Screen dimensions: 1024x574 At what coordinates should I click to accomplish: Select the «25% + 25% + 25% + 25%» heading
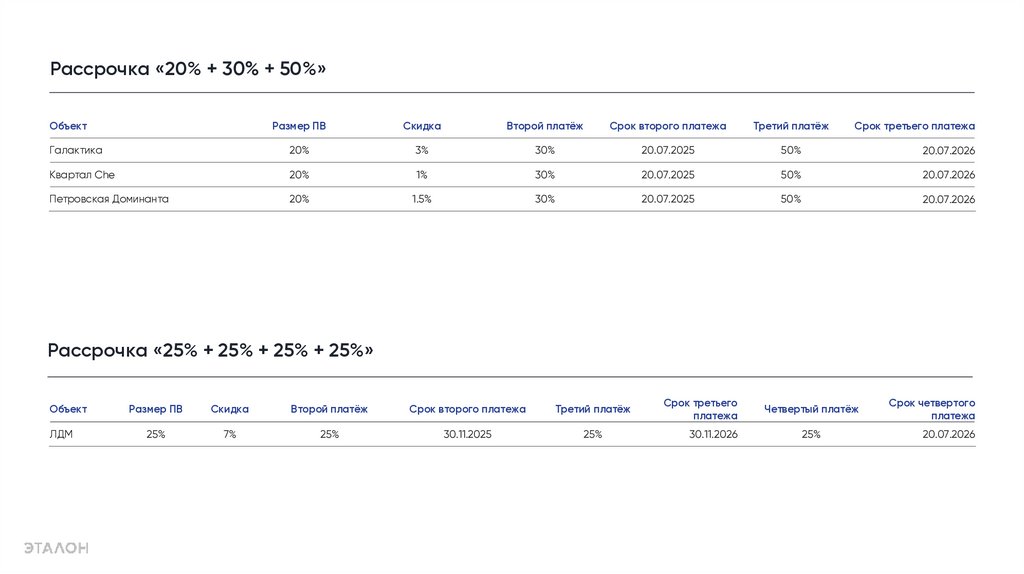pyautogui.click(x=210, y=350)
